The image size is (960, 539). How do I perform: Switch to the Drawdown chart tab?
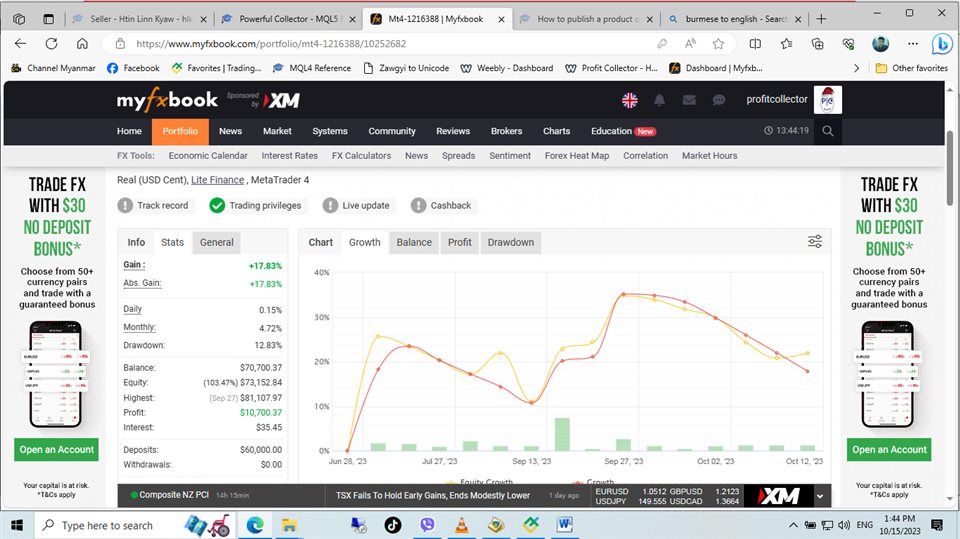[x=511, y=242]
